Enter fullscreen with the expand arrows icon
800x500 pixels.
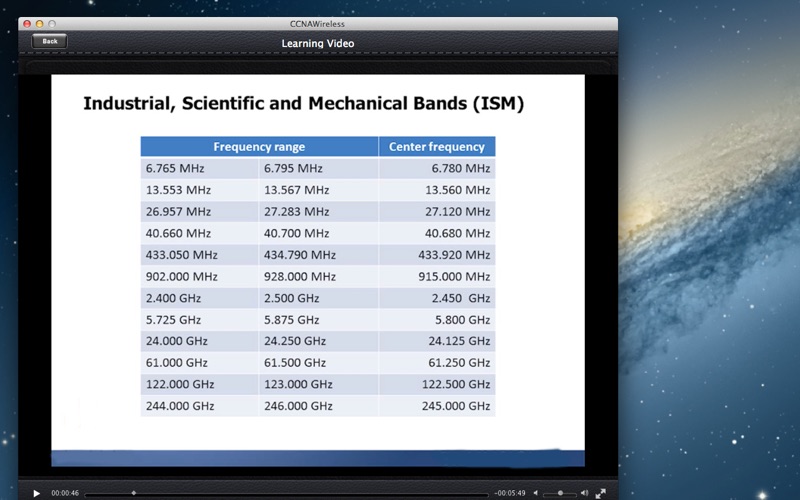pyautogui.click(x=601, y=493)
